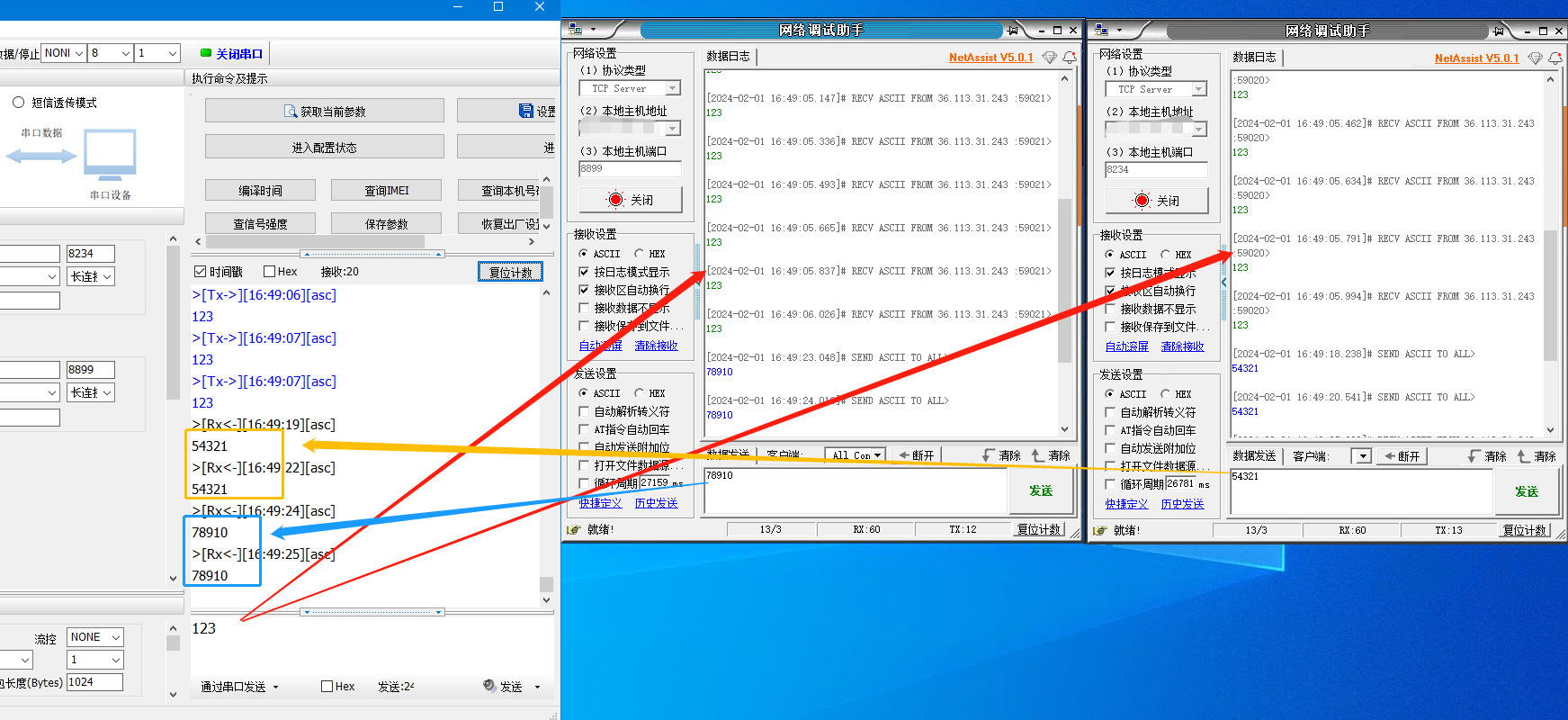
Task: Click the diamond icon in left NetAssist window
Action: (1049, 58)
